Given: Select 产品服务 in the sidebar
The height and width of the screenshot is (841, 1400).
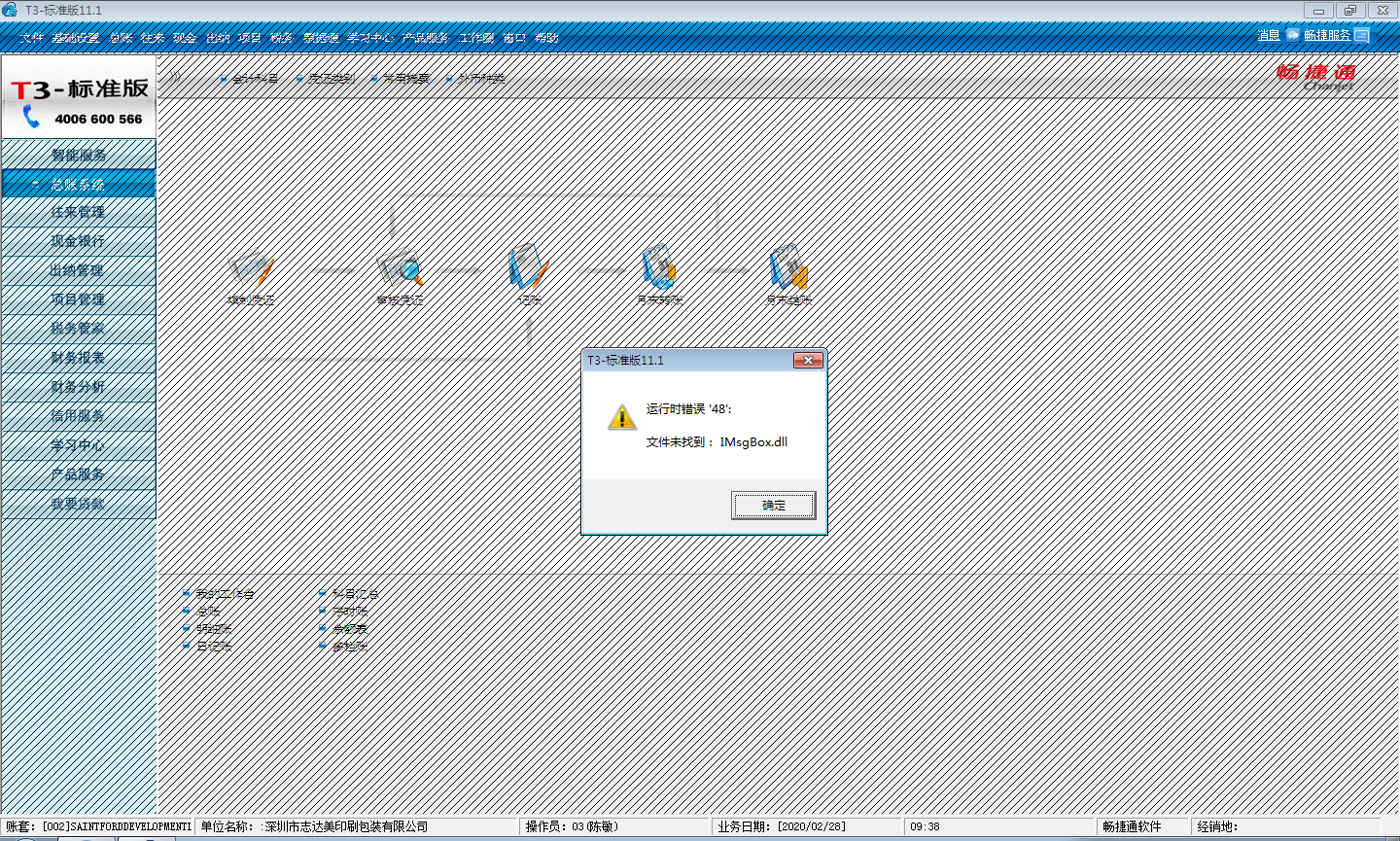Looking at the screenshot, I should pyautogui.click(x=79, y=474).
